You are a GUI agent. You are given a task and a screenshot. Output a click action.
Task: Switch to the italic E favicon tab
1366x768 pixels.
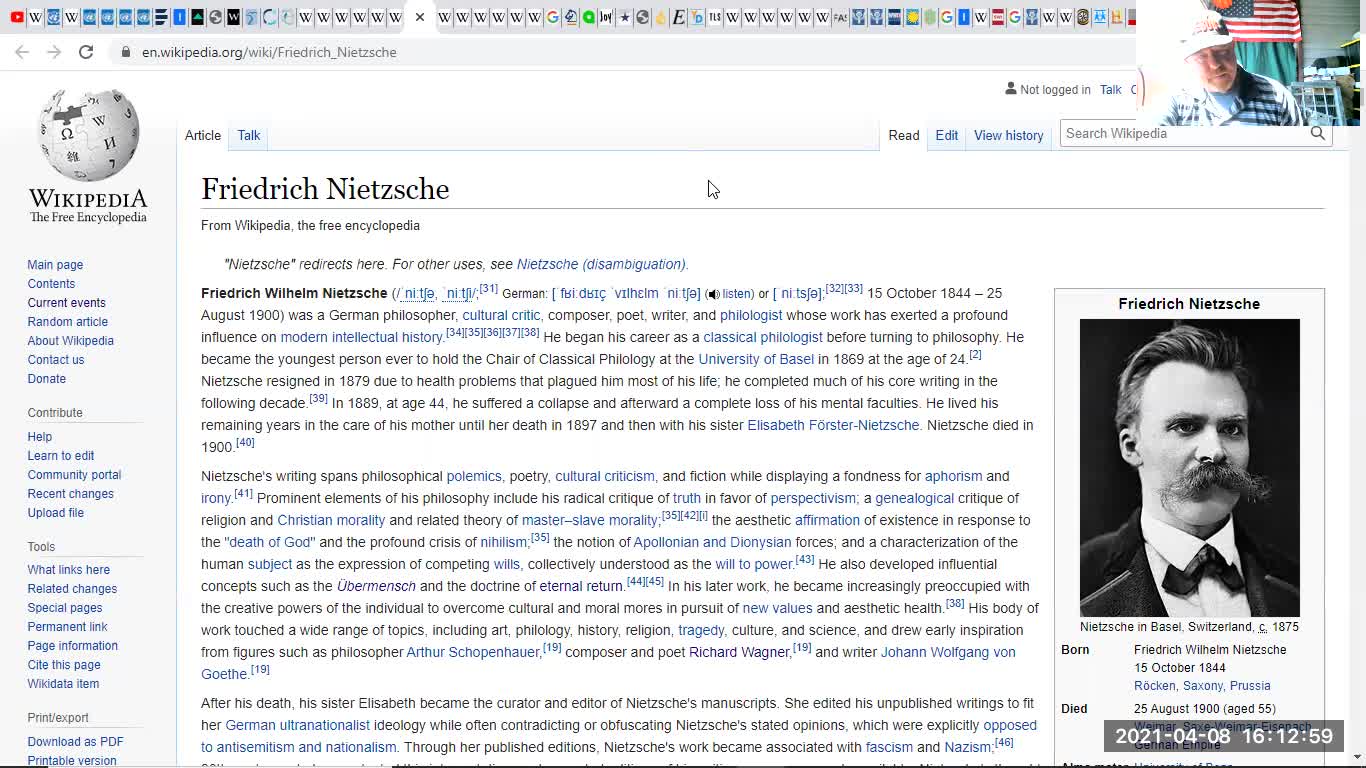678,17
